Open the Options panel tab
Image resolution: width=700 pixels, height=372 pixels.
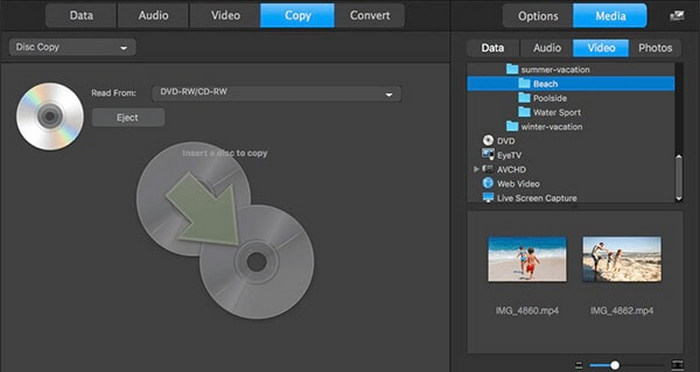(x=538, y=16)
